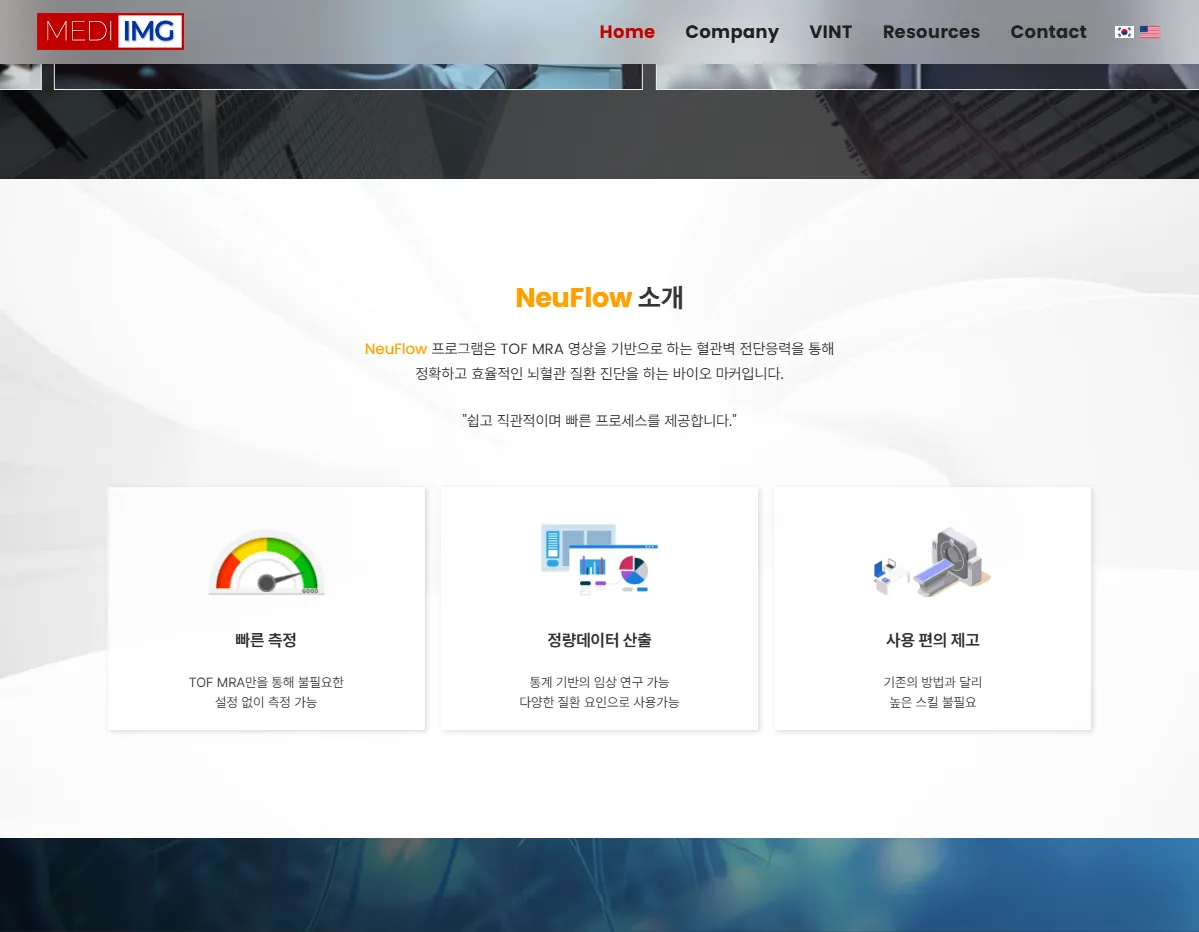1199x932 pixels.
Task: Open the Resources menu
Action: coord(931,32)
